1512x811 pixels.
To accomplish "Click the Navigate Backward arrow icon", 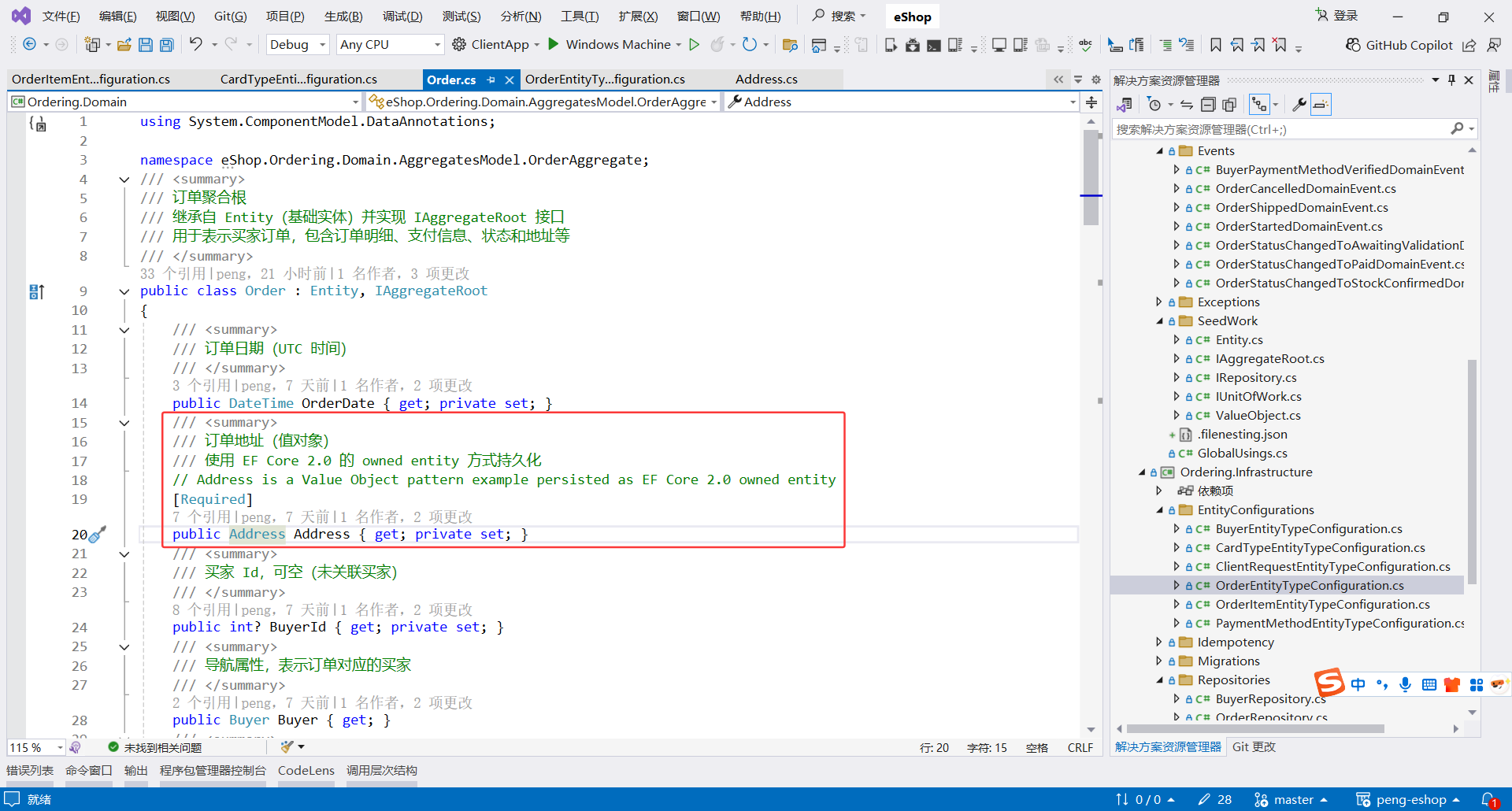I will (29, 44).
